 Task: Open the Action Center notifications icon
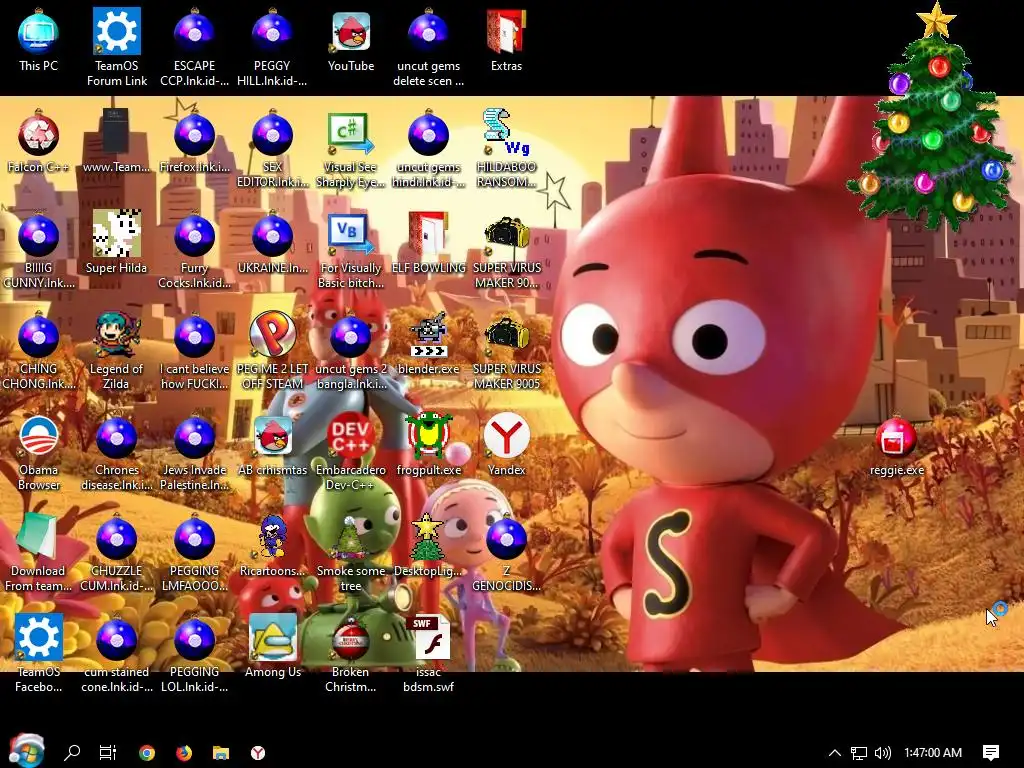(991, 753)
